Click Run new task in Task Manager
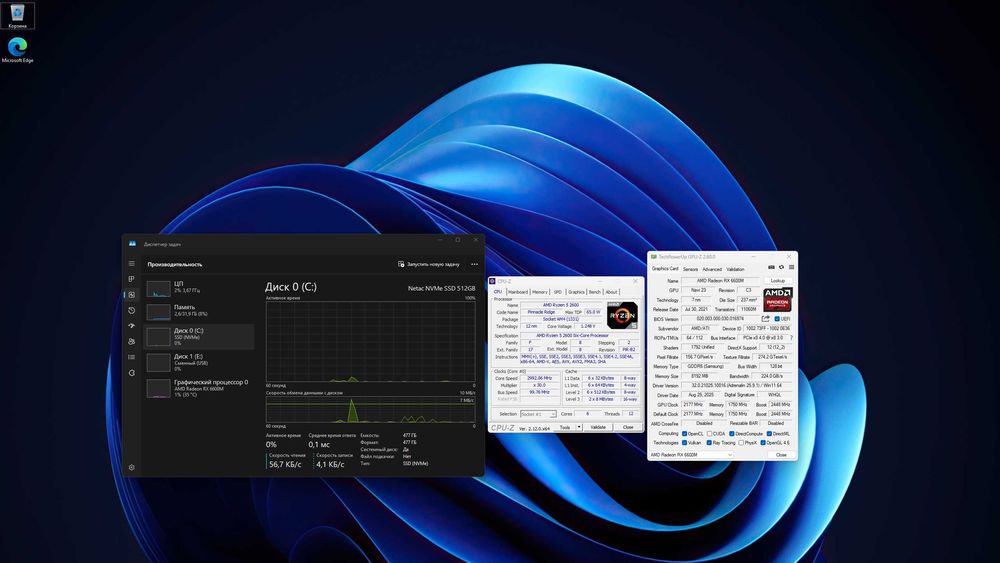The width and height of the screenshot is (1000, 563). pos(428,264)
